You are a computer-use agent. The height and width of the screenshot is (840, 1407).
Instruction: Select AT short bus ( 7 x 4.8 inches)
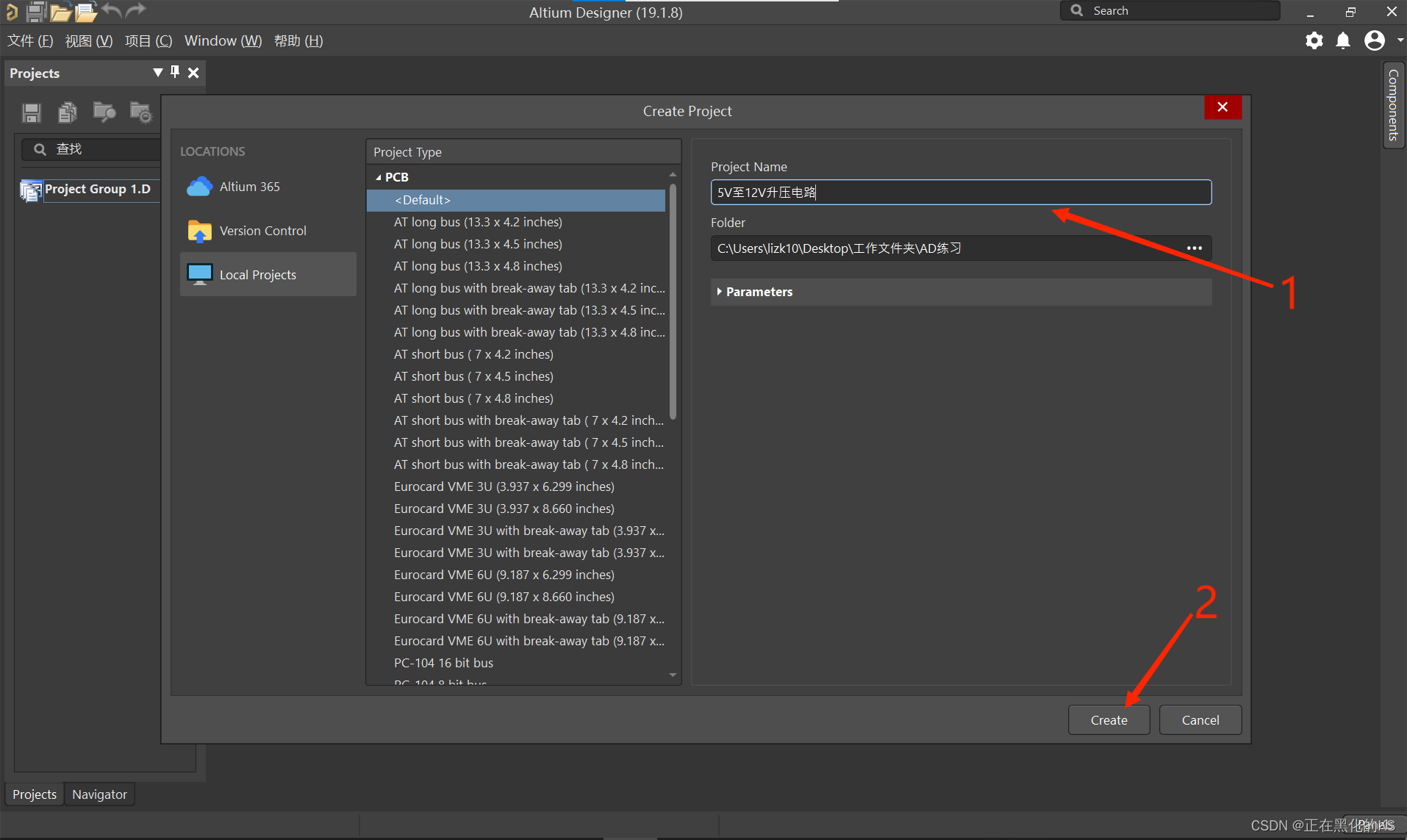click(x=516, y=398)
